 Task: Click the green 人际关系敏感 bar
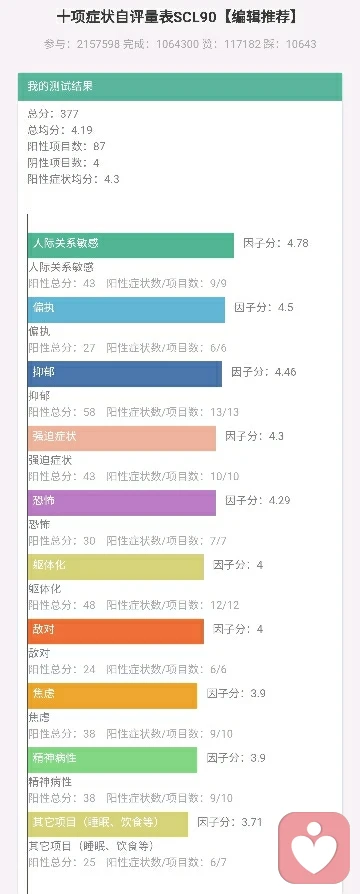131,245
